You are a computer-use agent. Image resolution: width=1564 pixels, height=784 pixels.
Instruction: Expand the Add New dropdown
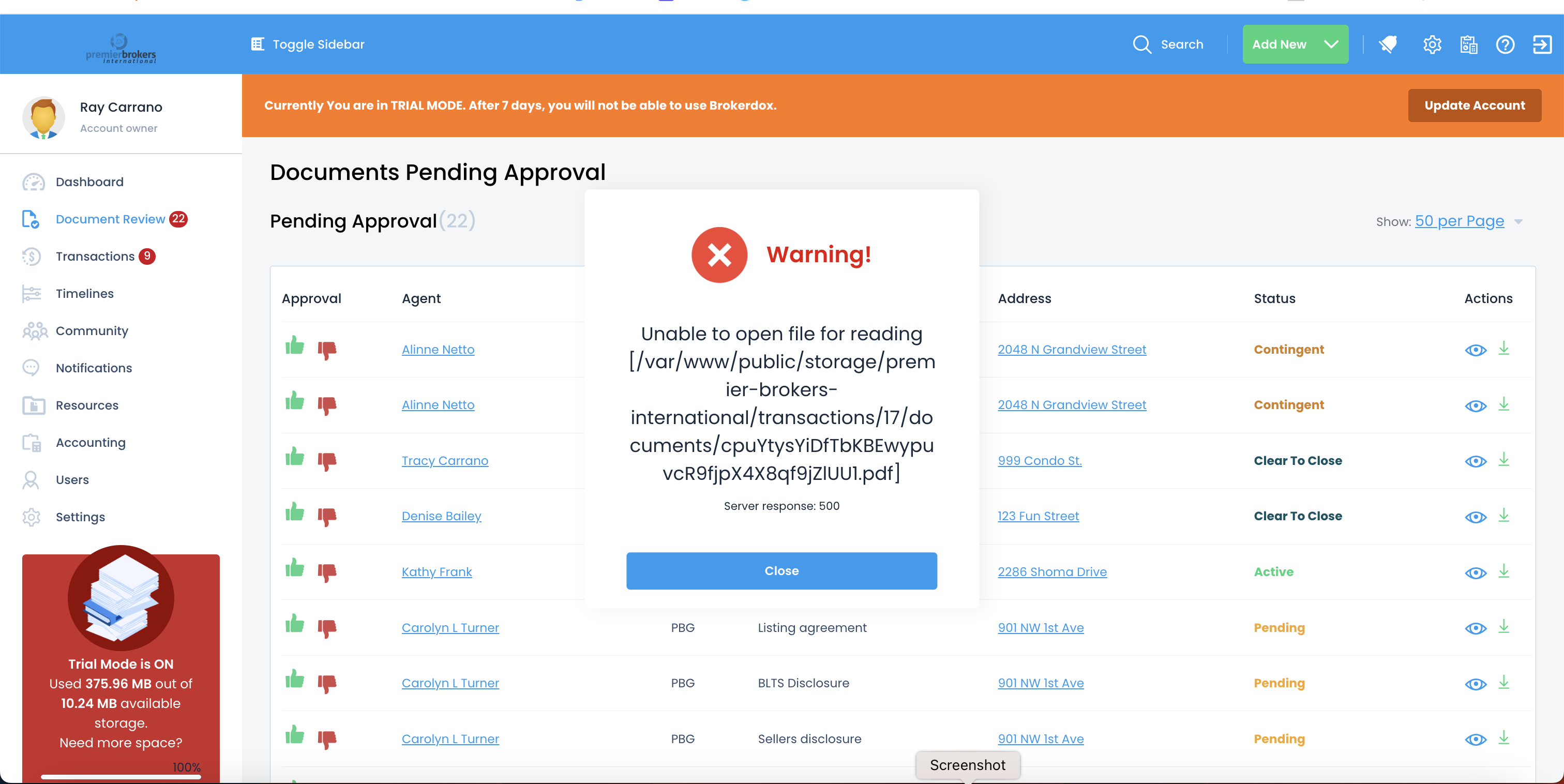1295,44
